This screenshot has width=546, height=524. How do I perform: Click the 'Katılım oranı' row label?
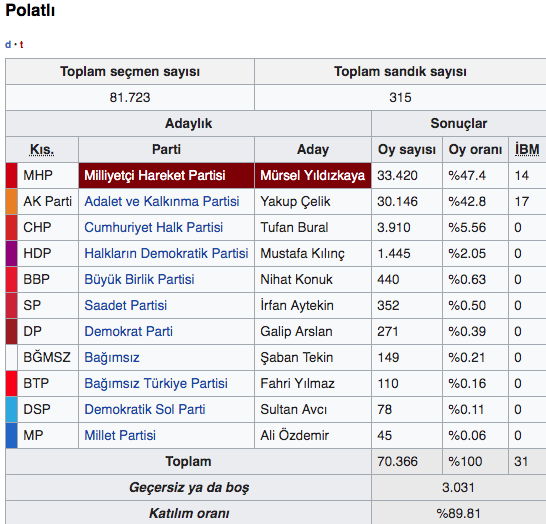coord(189,514)
